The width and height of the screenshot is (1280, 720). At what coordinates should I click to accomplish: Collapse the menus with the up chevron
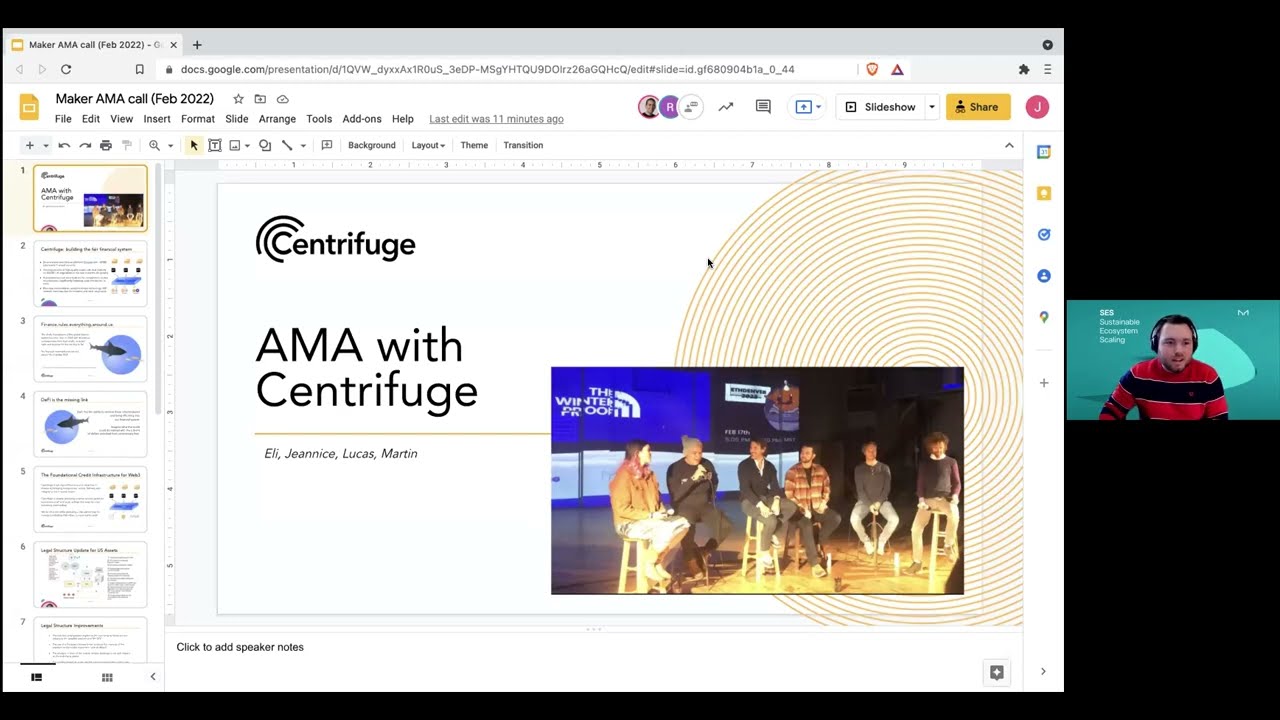coord(1009,145)
